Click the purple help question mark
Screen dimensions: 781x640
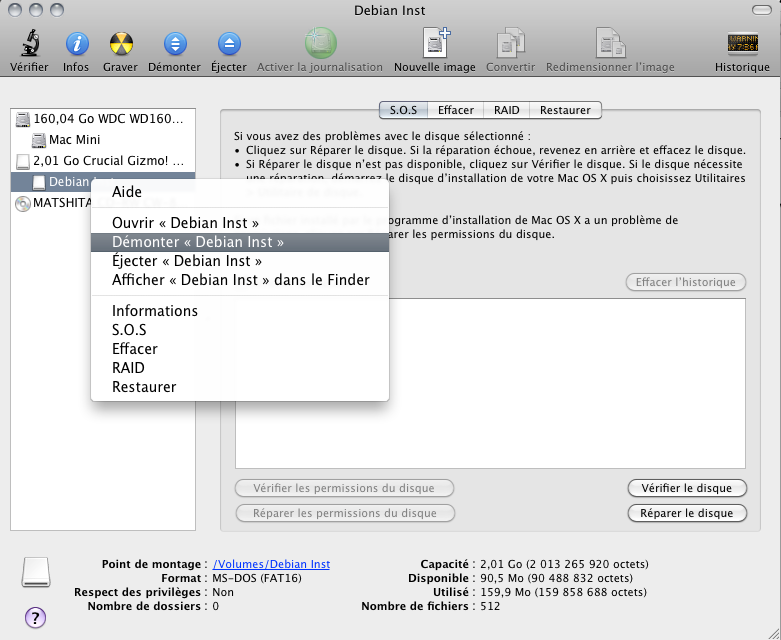[x=35, y=618]
